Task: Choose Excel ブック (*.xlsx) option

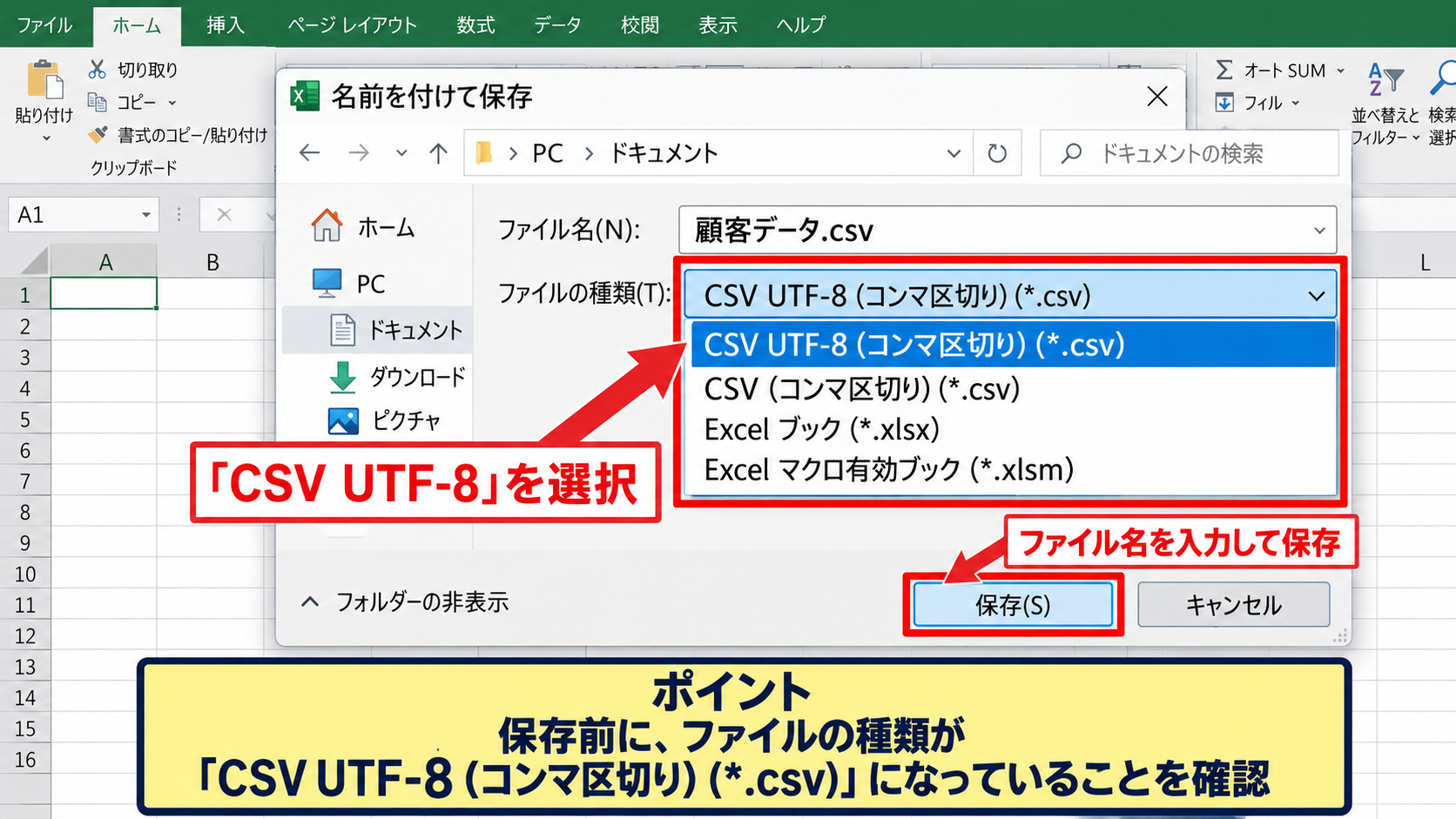Action: coord(1013,429)
